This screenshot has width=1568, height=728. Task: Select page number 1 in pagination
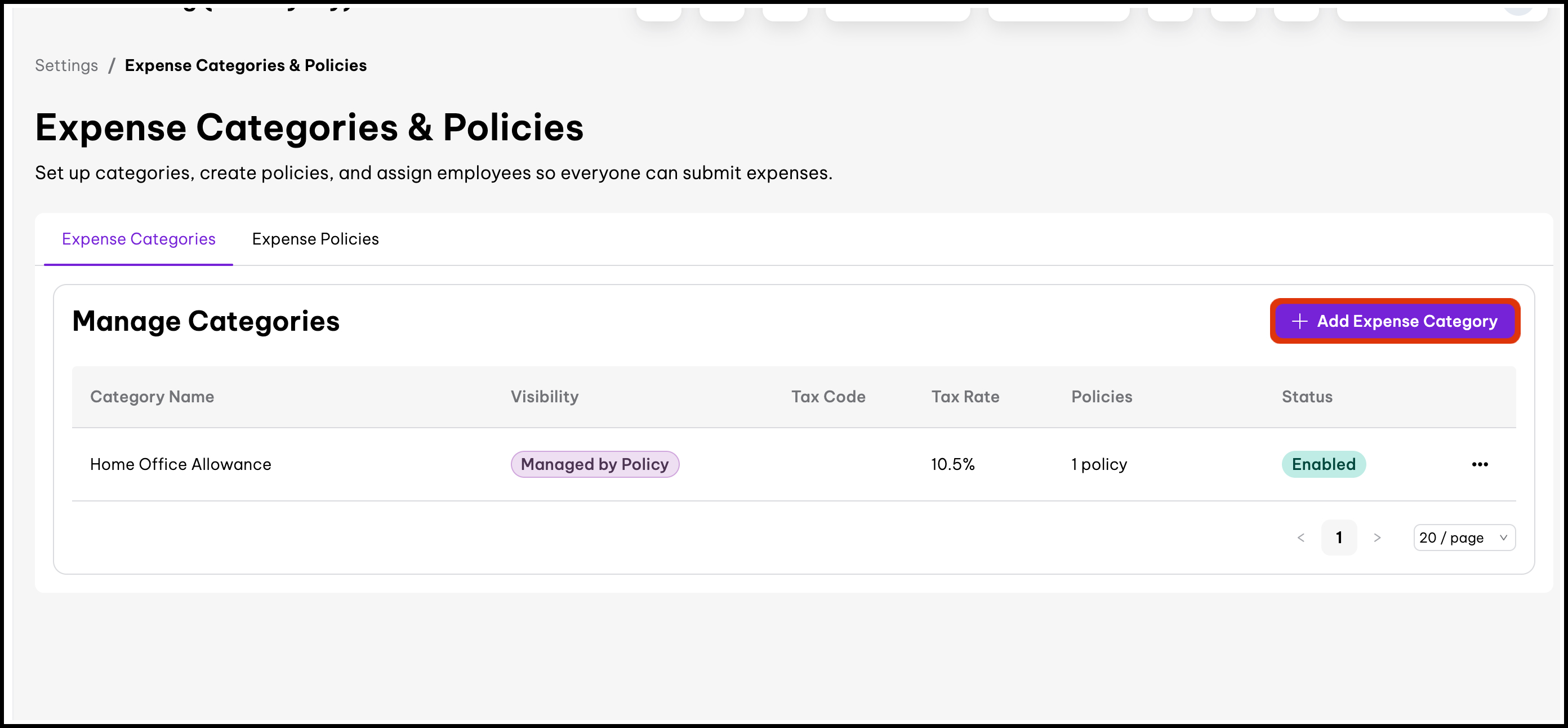[1339, 538]
